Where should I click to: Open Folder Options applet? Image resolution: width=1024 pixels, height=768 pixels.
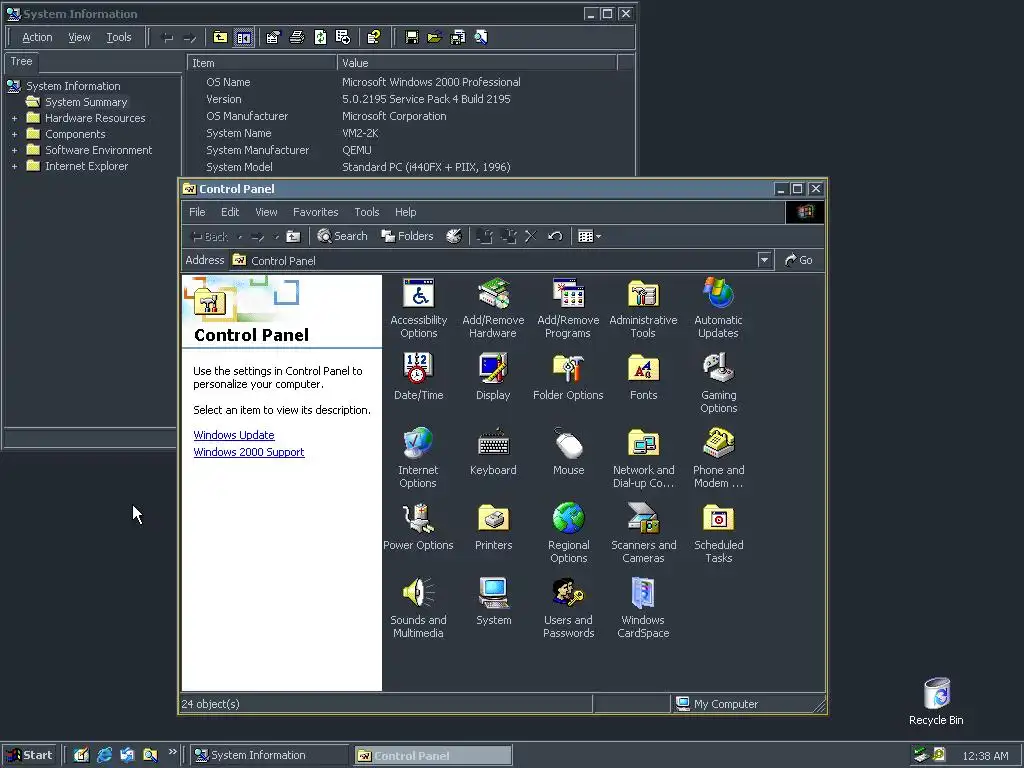tap(568, 376)
